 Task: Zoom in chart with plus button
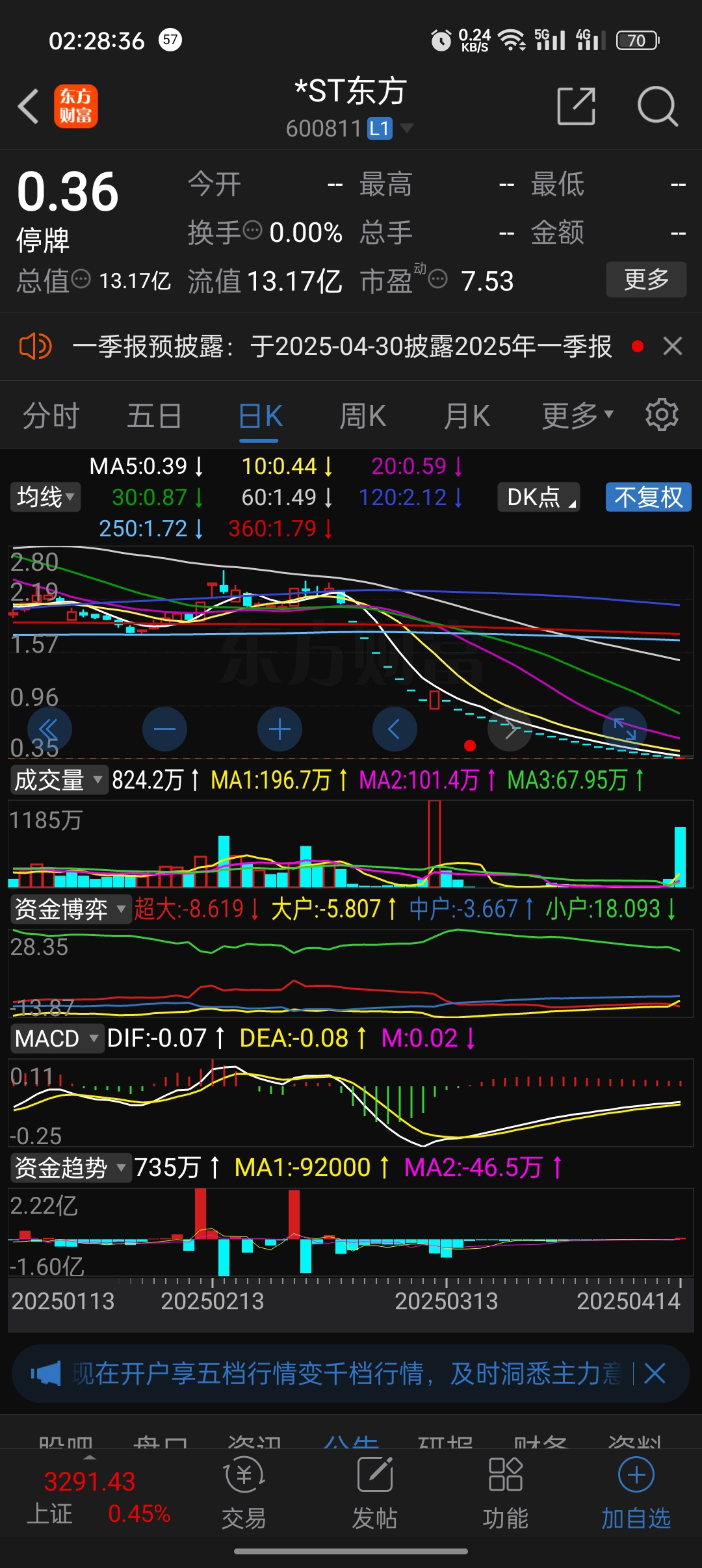click(279, 729)
